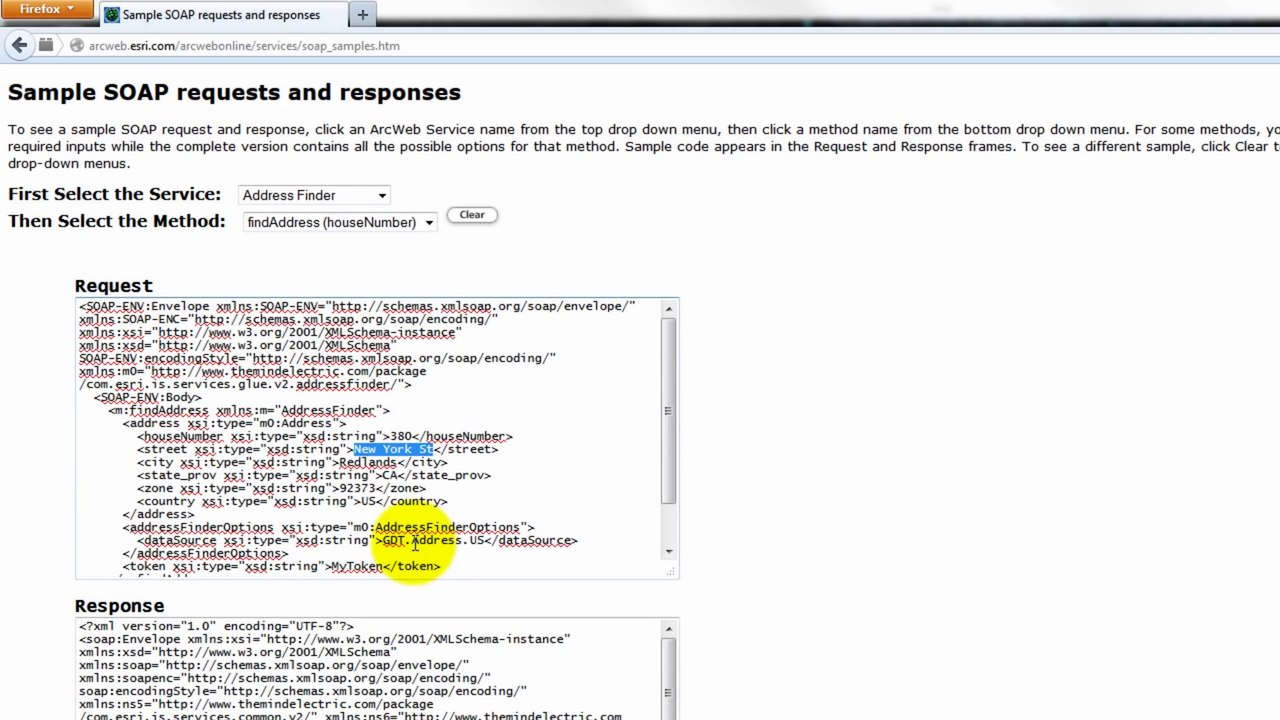This screenshot has width=1280, height=720.
Task: Open the Address Finder service dropdown
Action: pyautogui.click(x=314, y=195)
